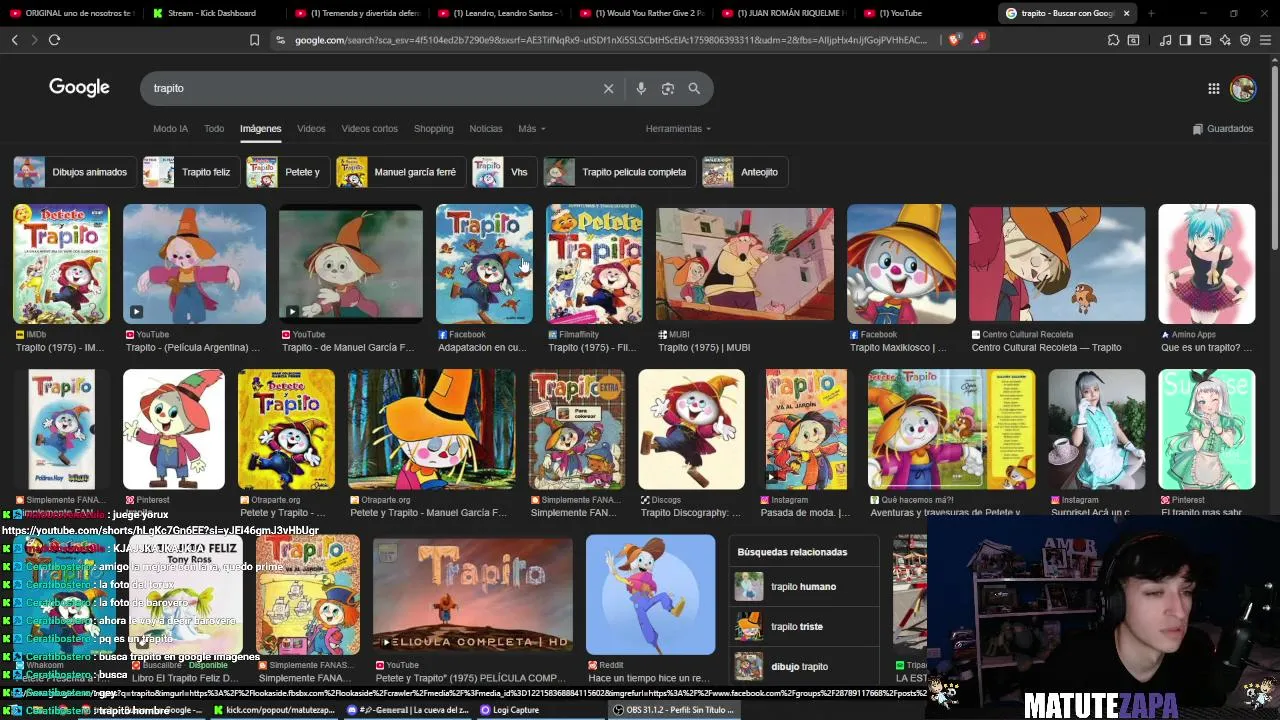Open the browser hamburger menu
The image size is (1280, 720).
point(1265,40)
